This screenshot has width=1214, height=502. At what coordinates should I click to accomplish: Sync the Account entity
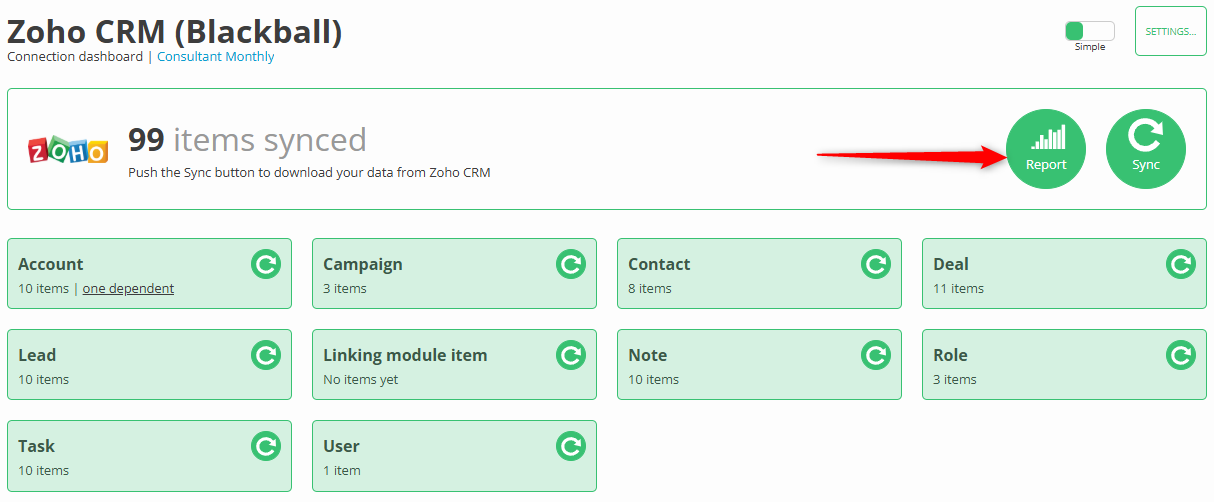point(265,264)
